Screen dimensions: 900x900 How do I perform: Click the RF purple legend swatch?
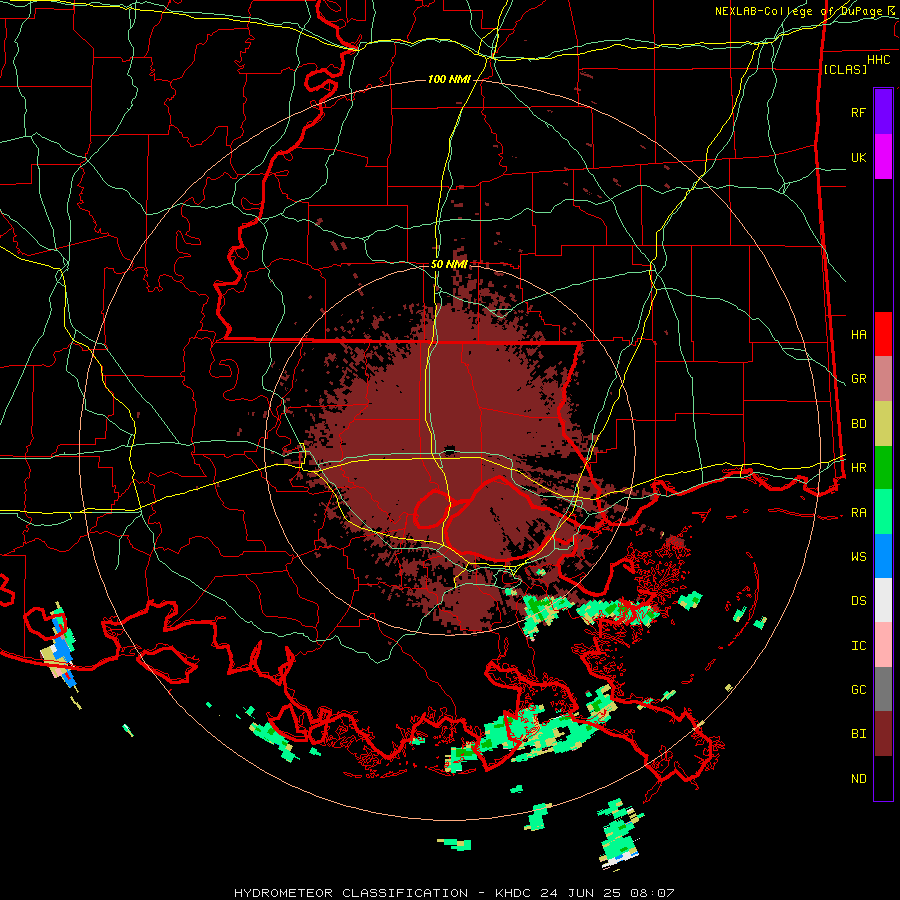click(x=883, y=112)
